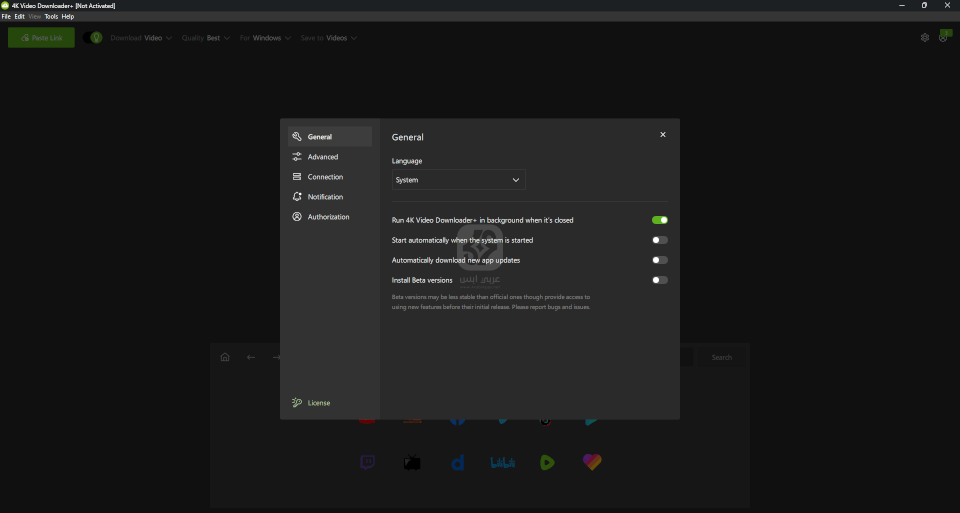Screen dimensions: 960x513
Task: Click the Language label
Action: [x=407, y=161]
